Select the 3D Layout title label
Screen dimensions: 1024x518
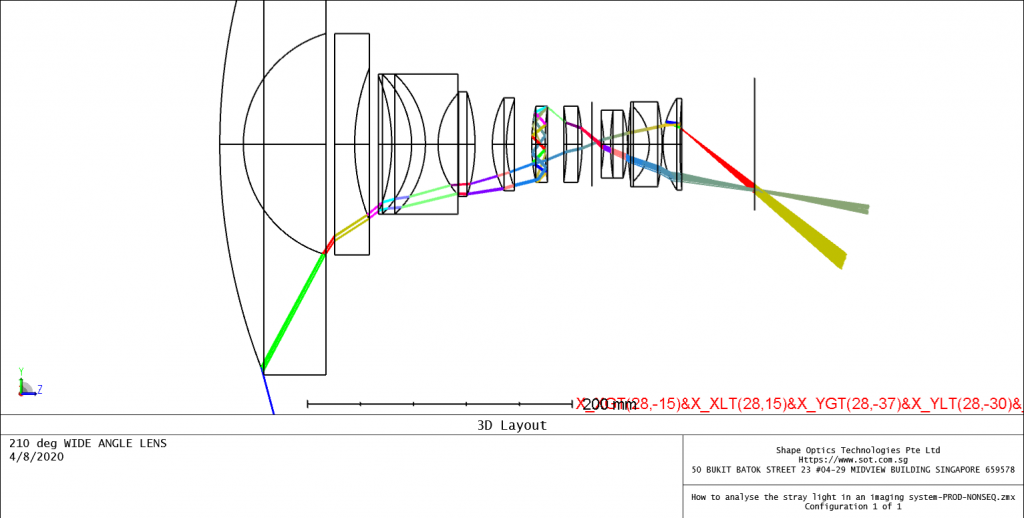tap(512, 425)
